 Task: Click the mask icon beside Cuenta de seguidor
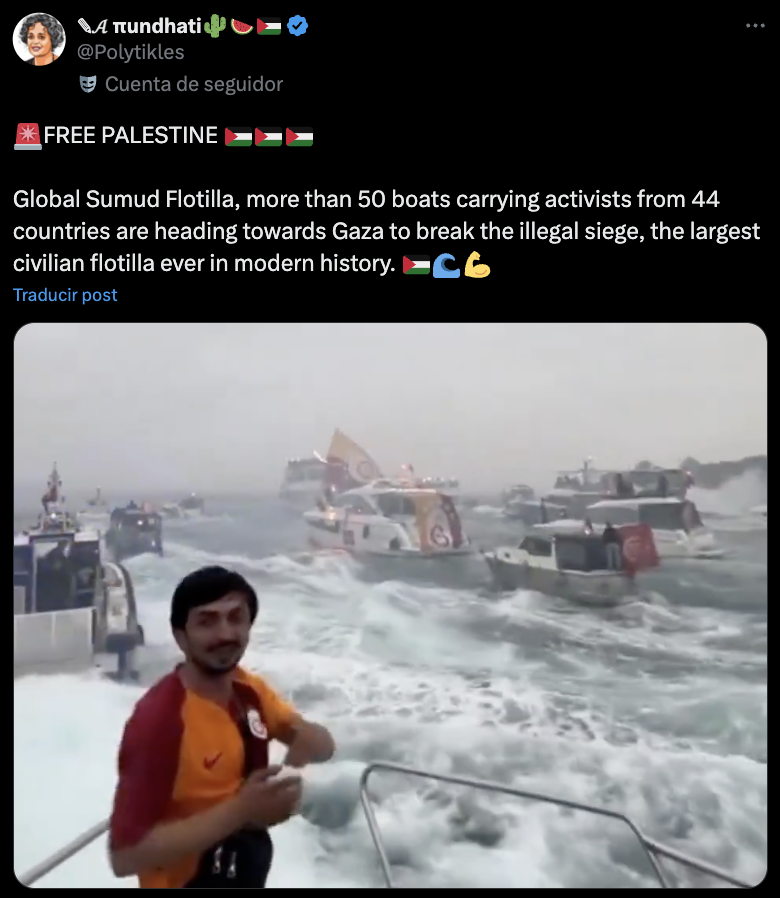pyautogui.click(x=88, y=84)
